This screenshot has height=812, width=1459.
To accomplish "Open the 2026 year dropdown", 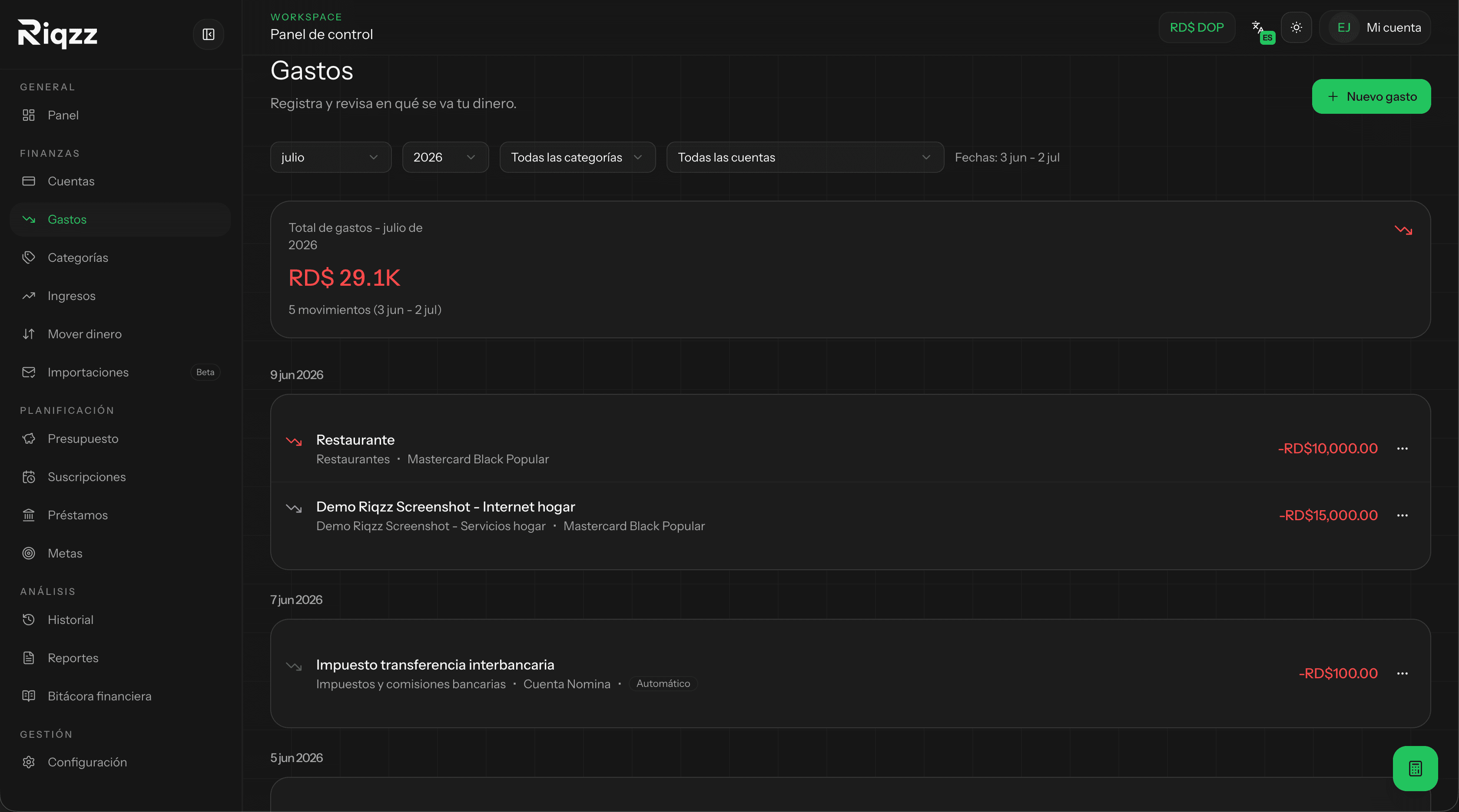I will click(x=445, y=157).
